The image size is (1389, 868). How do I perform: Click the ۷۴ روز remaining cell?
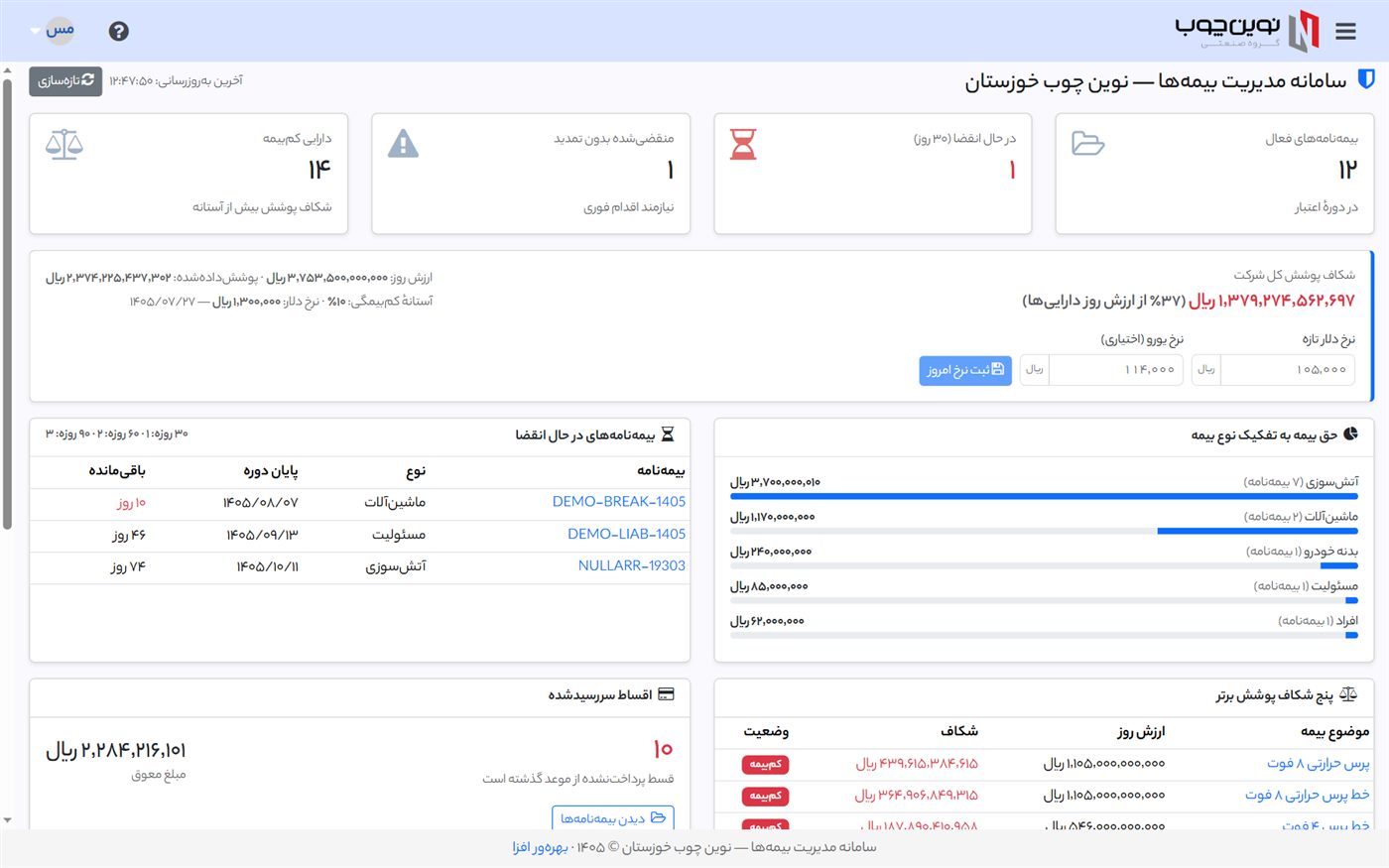tap(128, 566)
